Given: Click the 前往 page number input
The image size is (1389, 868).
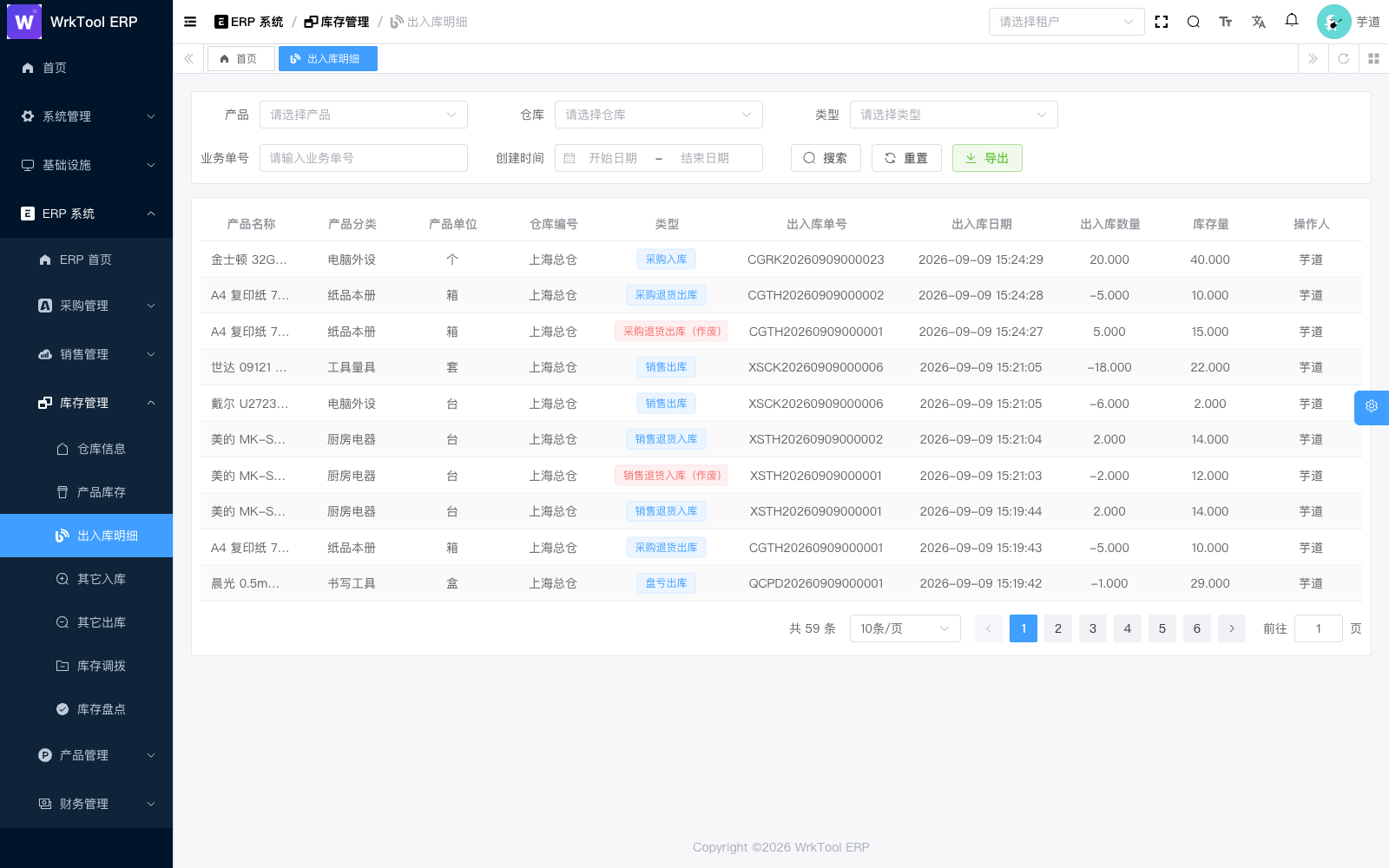Looking at the screenshot, I should [1318, 628].
